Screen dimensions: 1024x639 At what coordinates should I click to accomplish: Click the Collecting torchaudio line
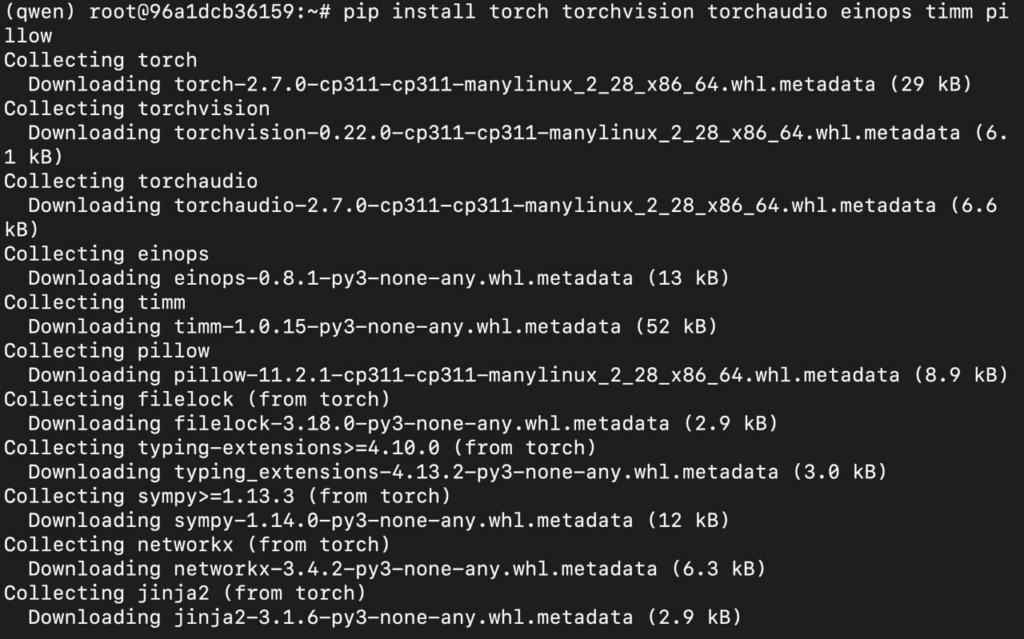[x=131, y=181]
